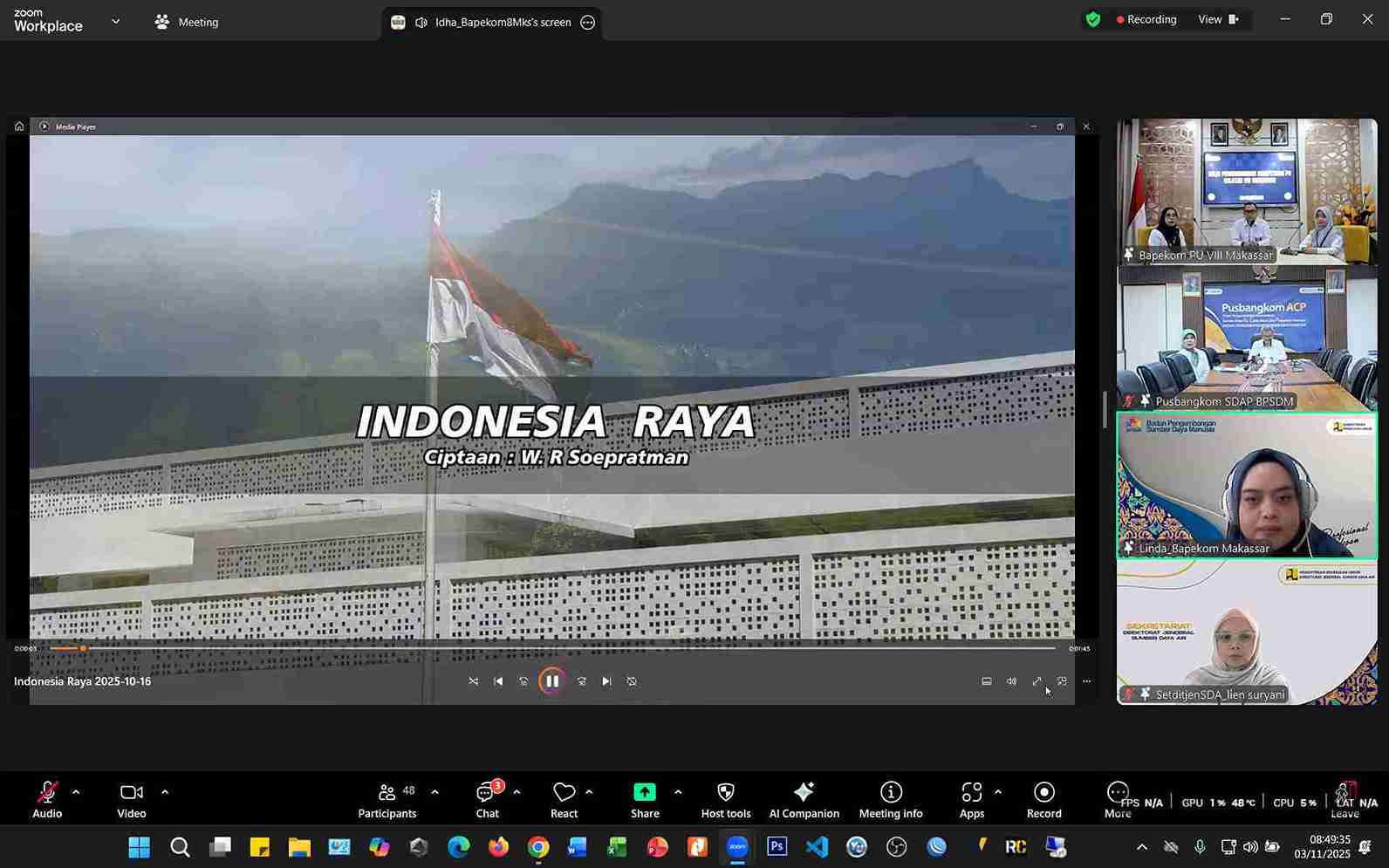Viewport: 1389px width, 868px height.
Task: Expand video options arrow next to Video
Action: (165, 792)
